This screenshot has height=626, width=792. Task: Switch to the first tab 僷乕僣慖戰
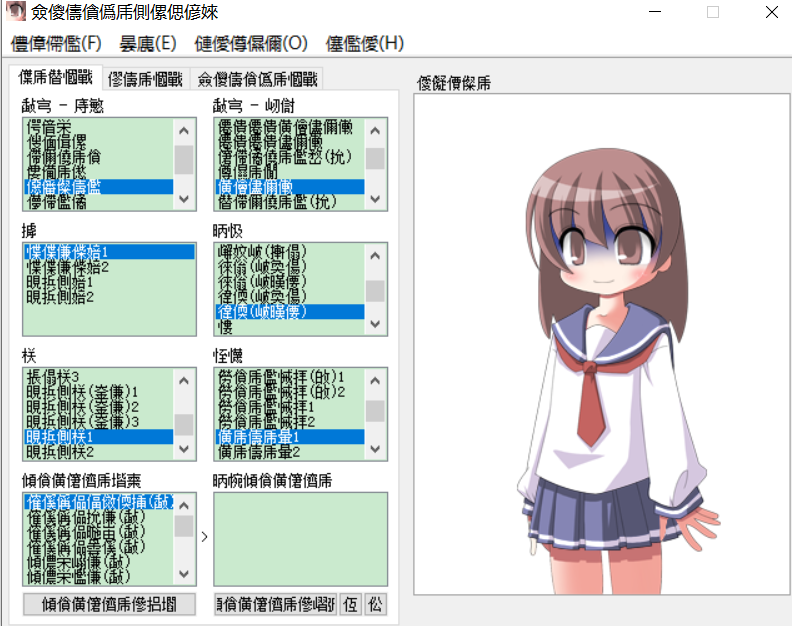[x=56, y=77]
